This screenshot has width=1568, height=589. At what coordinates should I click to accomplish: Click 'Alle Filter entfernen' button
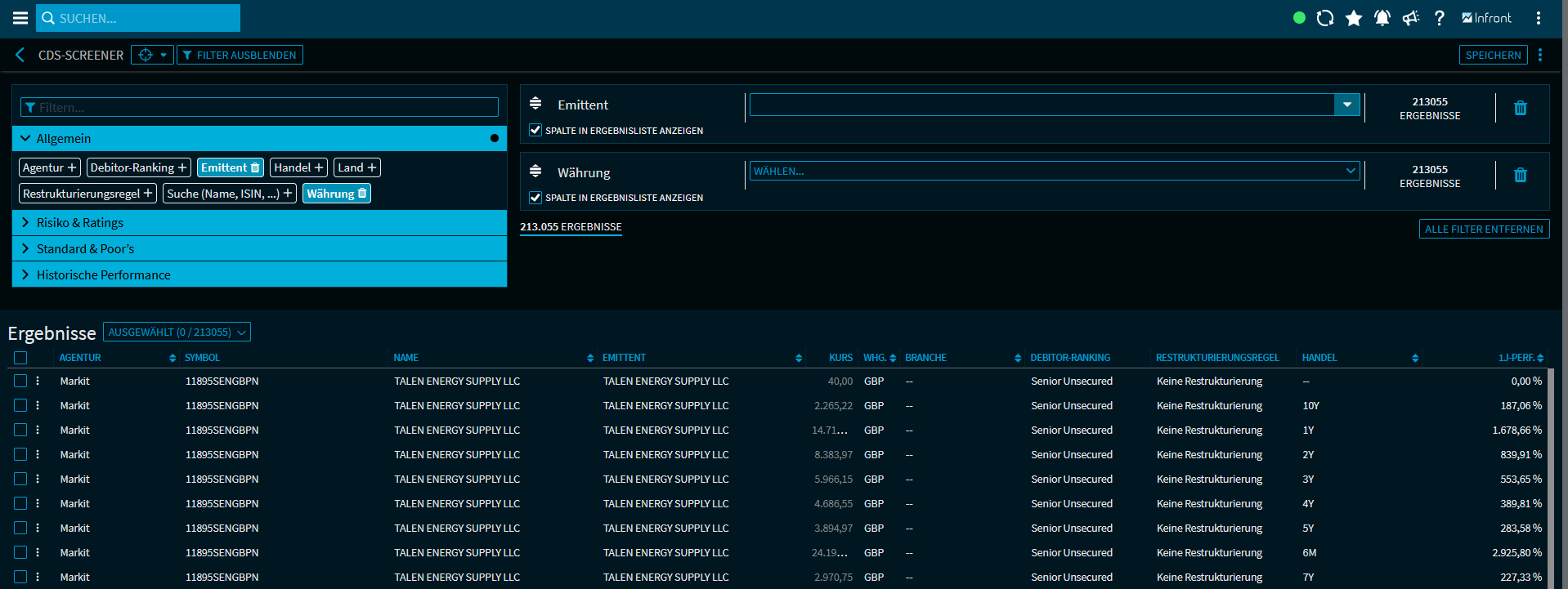pos(1484,230)
